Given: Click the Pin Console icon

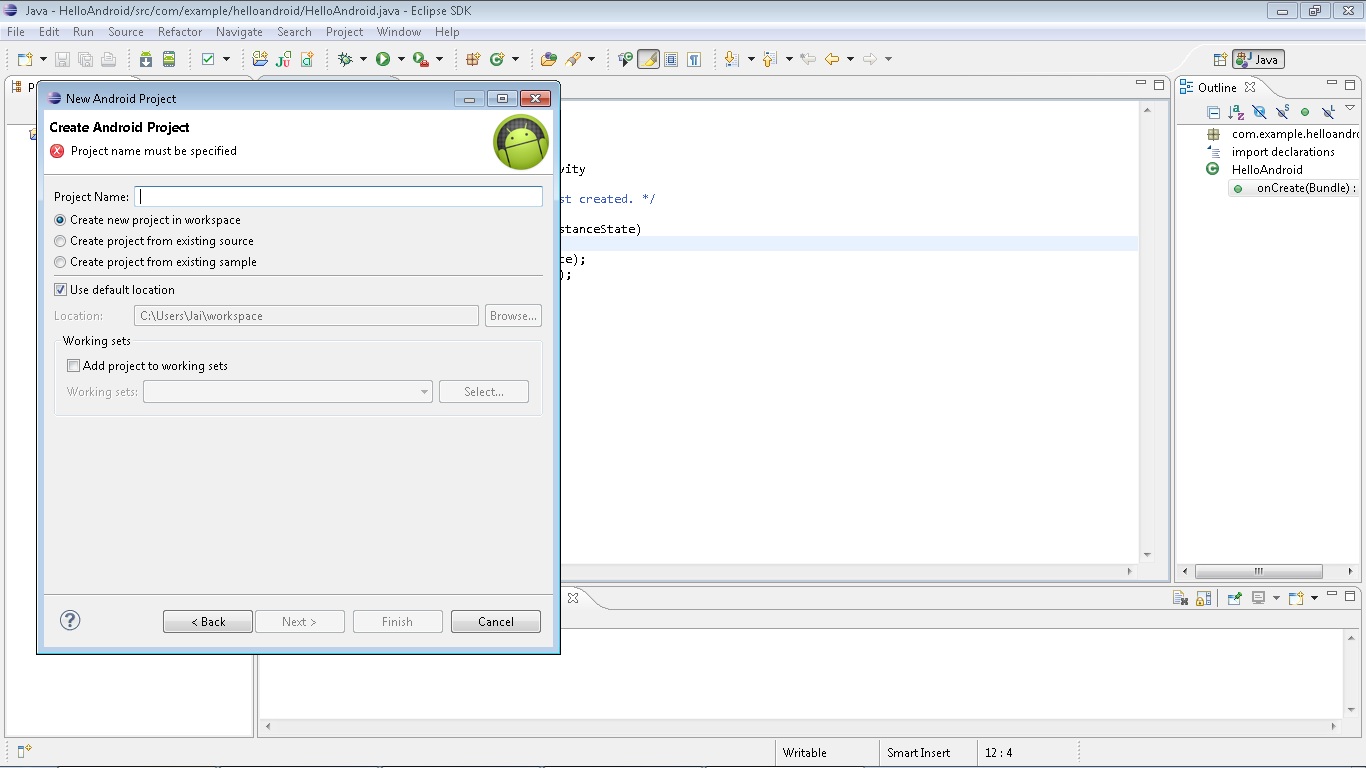Looking at the screenshot, I should 1235,598.
